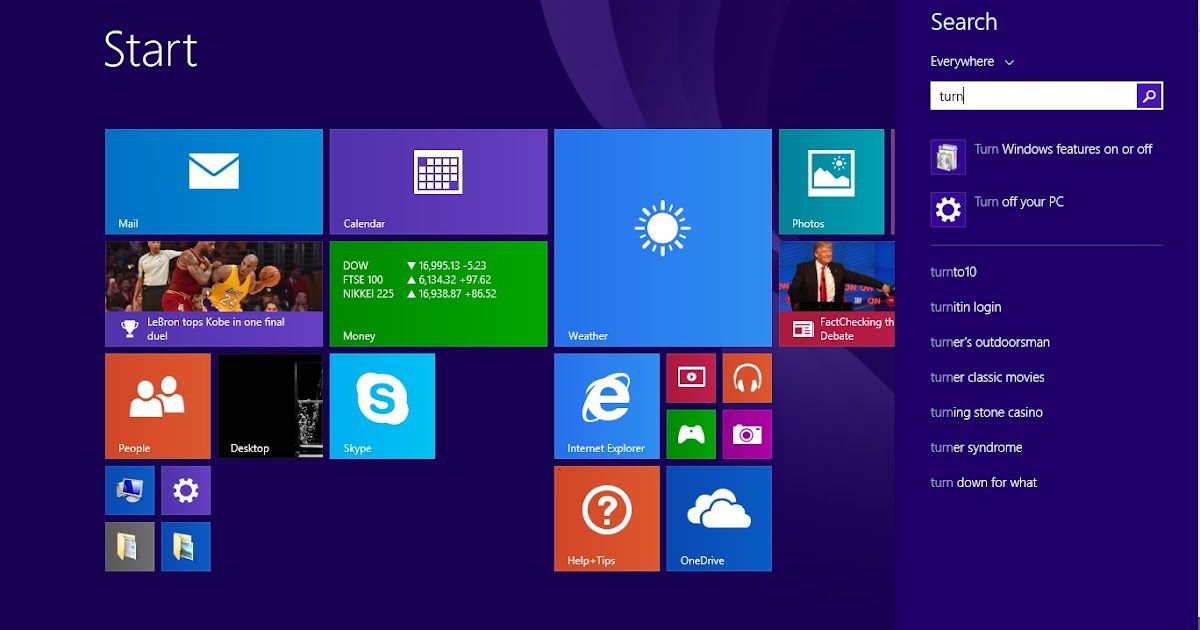The image size is (1200, 630).
Task: Open the Help+Tips tile
Action: (x=606, y=518)
